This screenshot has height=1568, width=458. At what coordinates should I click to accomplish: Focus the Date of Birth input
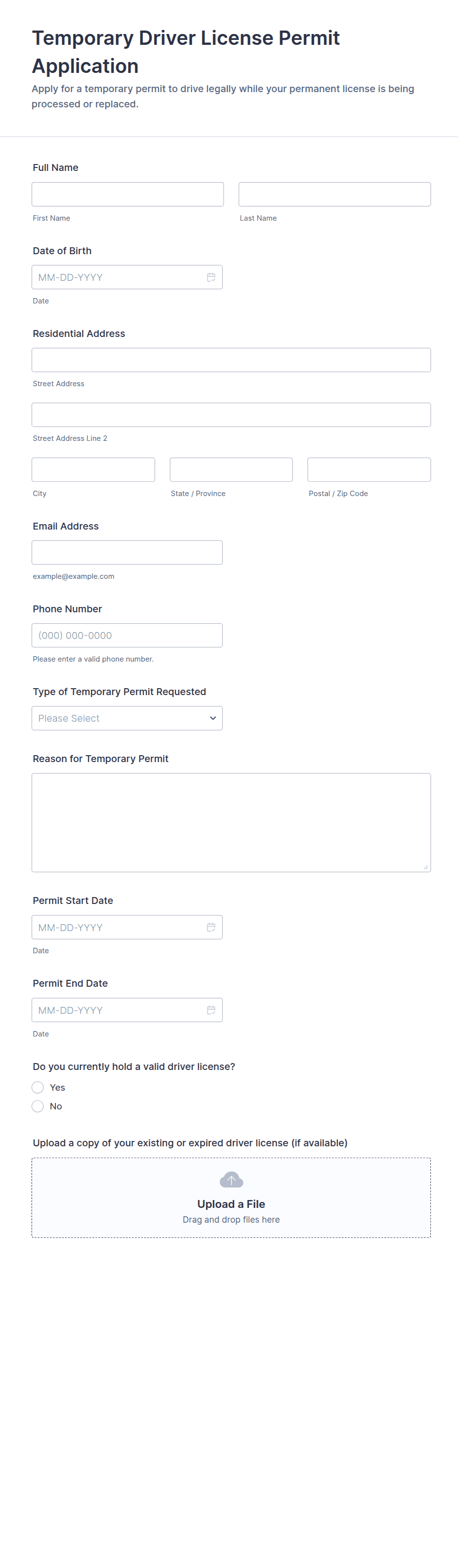coord(119,277)
